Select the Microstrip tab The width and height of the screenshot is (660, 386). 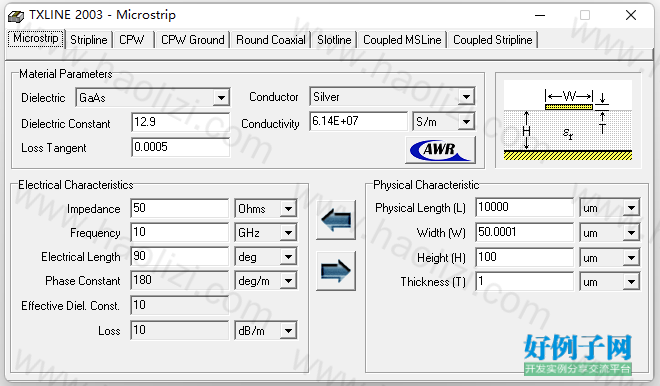[36, 39]
